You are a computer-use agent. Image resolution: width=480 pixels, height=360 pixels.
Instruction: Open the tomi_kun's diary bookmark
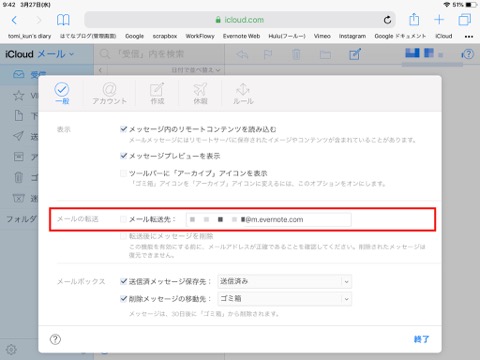[29, 36]
